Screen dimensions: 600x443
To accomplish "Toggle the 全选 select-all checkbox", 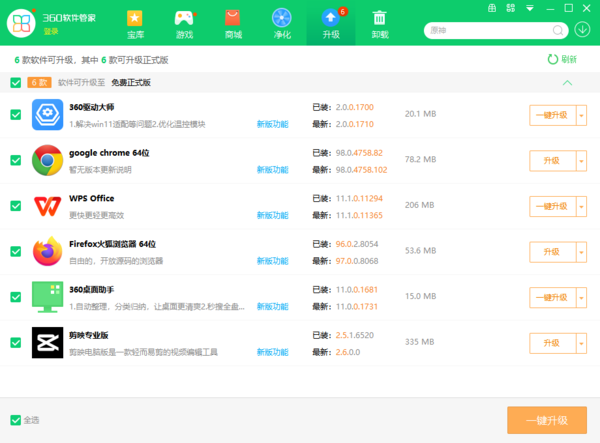I will pyautogui.click(x=15, y=420).
